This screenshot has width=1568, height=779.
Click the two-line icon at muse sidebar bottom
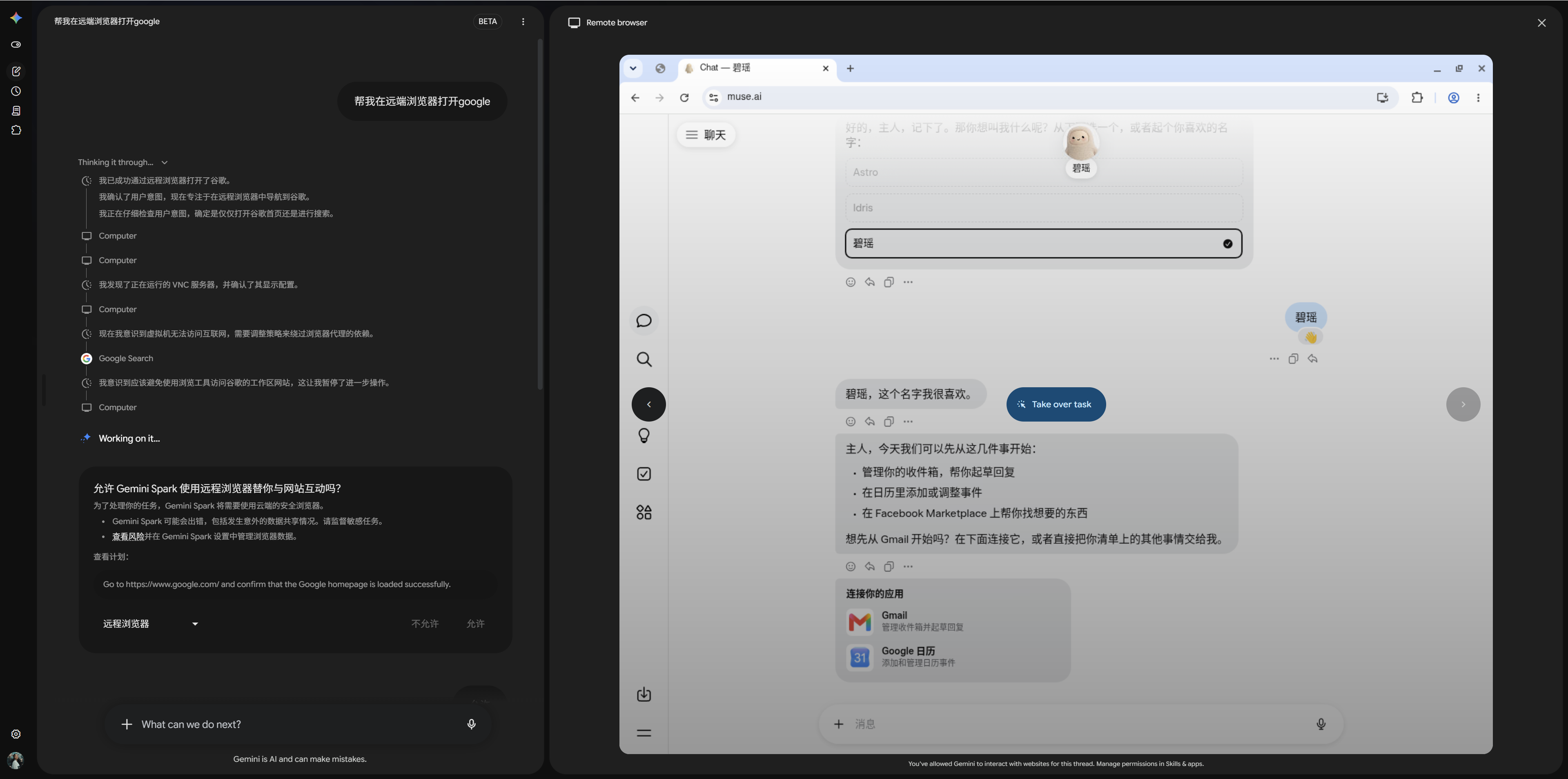click(x=644, y=733)
